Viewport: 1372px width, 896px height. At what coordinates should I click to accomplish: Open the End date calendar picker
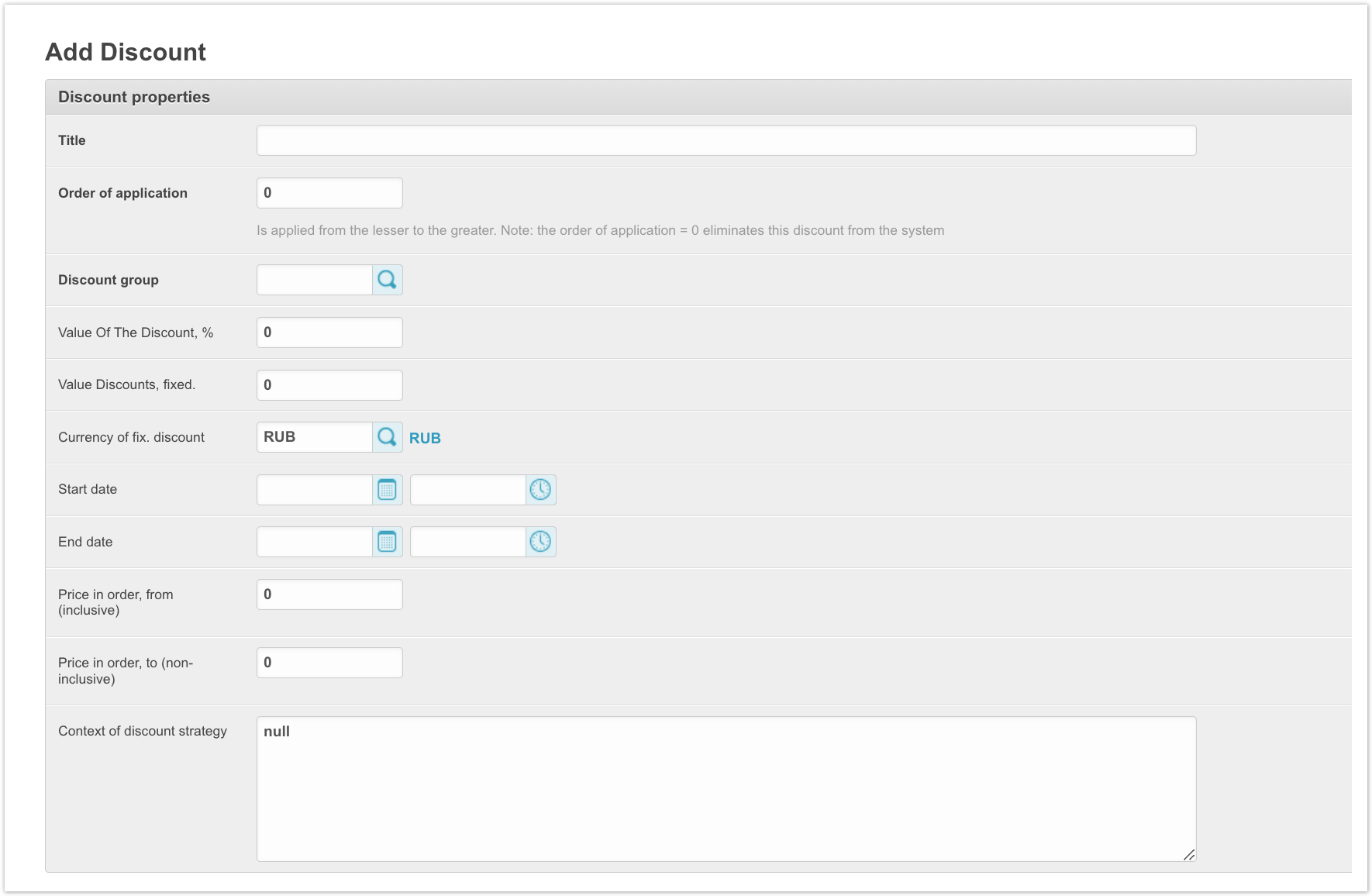point(387,542)
